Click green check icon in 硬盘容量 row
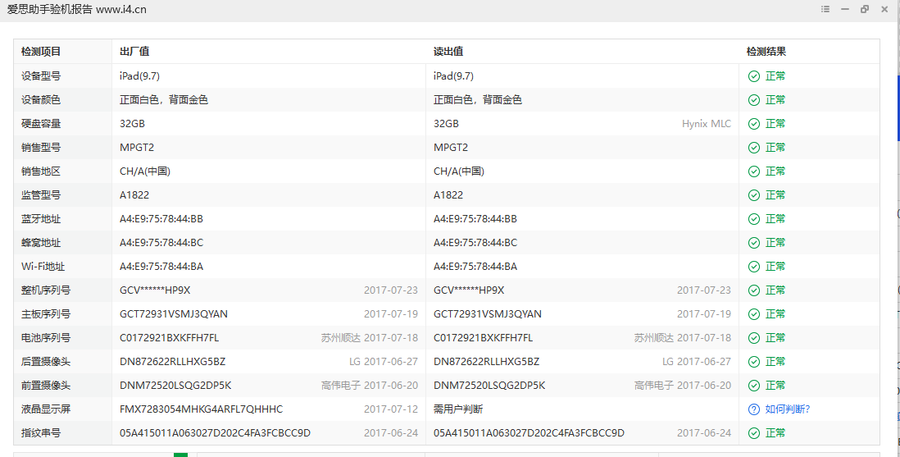 click(x=754, y=124)
